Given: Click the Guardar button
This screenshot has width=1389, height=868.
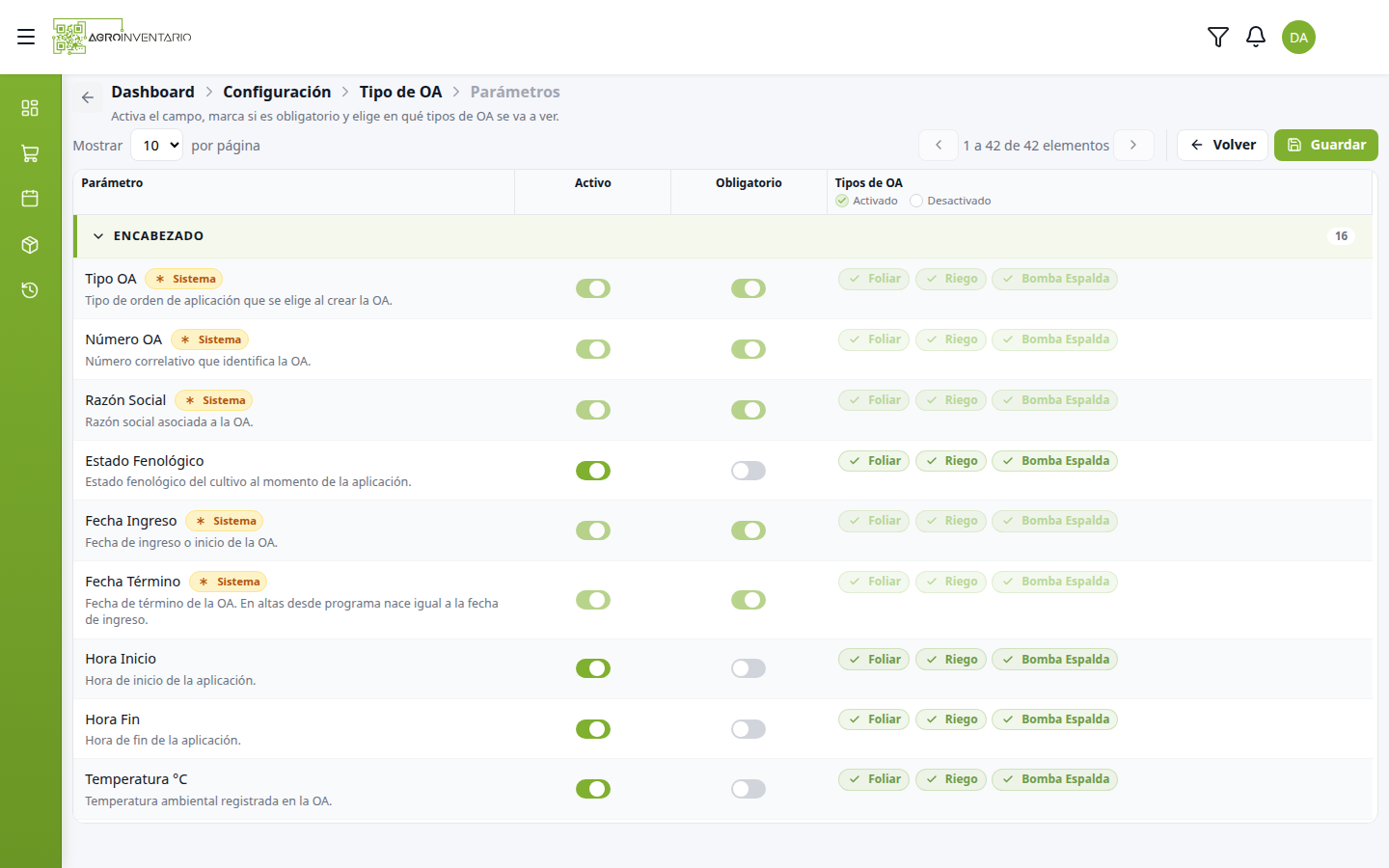Looking at the screenshot, I should 1326,145.
